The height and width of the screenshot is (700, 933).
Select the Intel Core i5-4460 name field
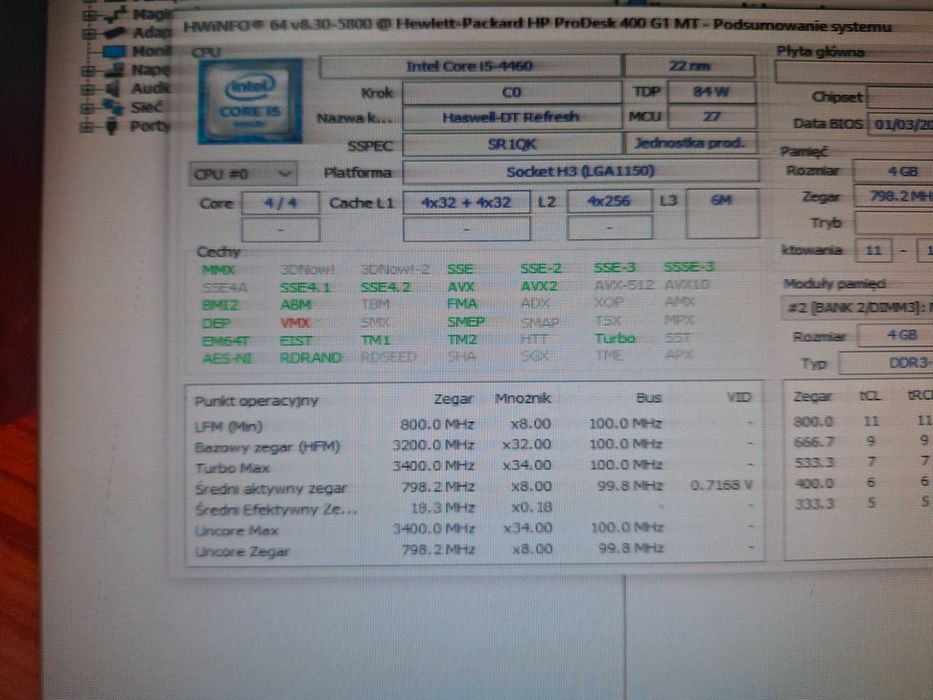click(x=470, y=66)
